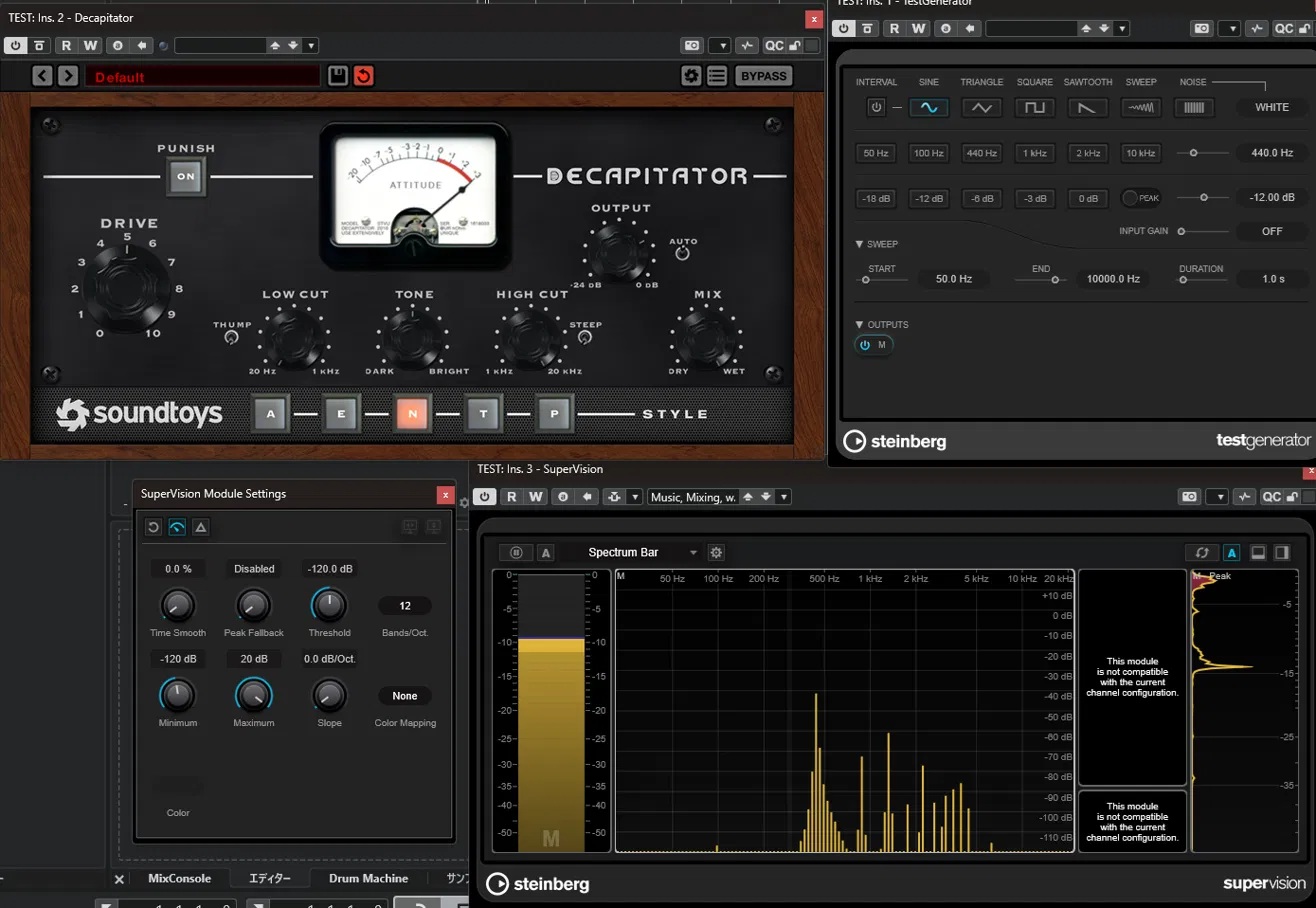Select the Sawtooth waveform in TestGenerator
The height and width of the screenshot is (908, 1316).
click(x=1087, y=107)
